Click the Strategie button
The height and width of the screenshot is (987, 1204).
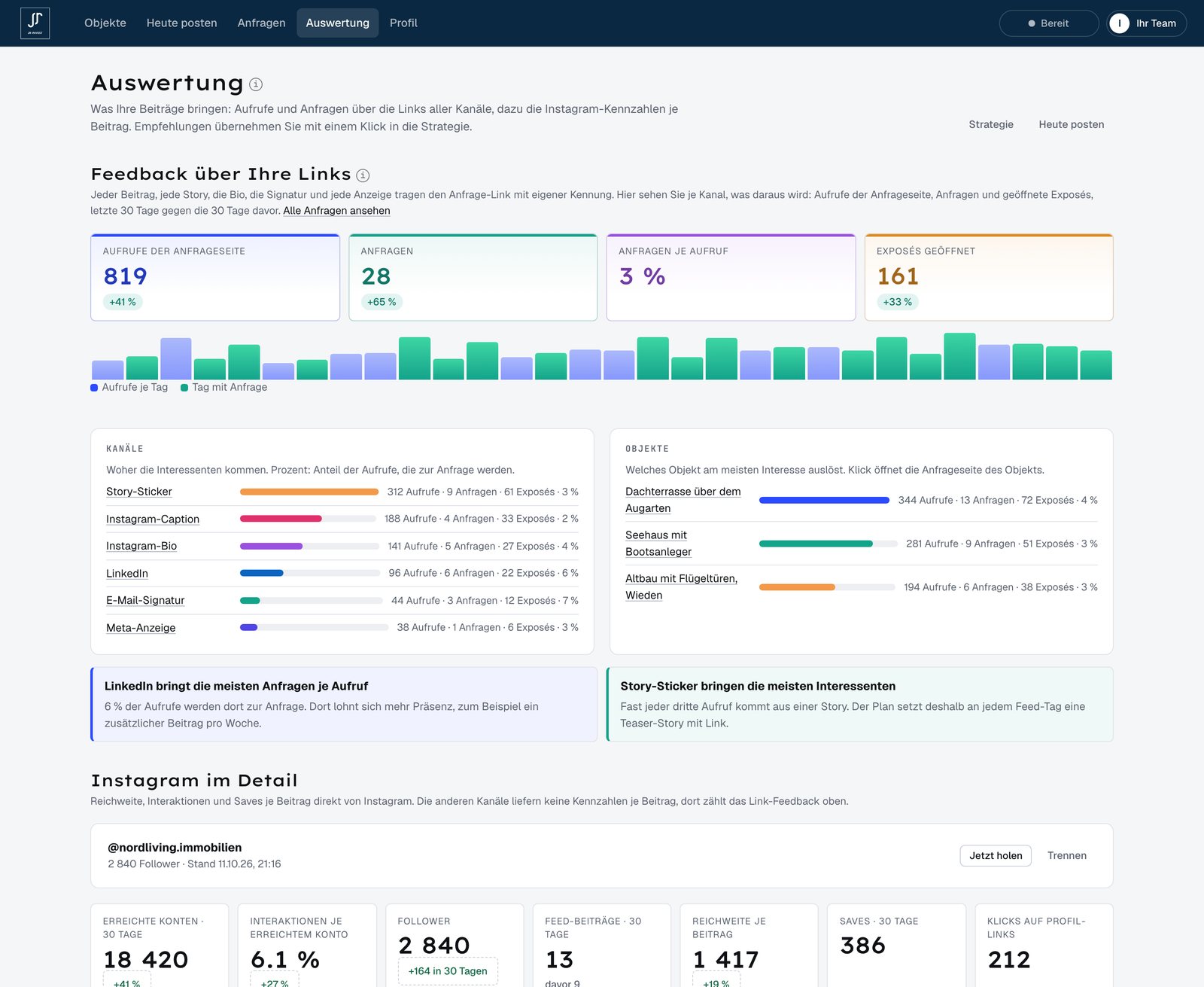[991, 124]
